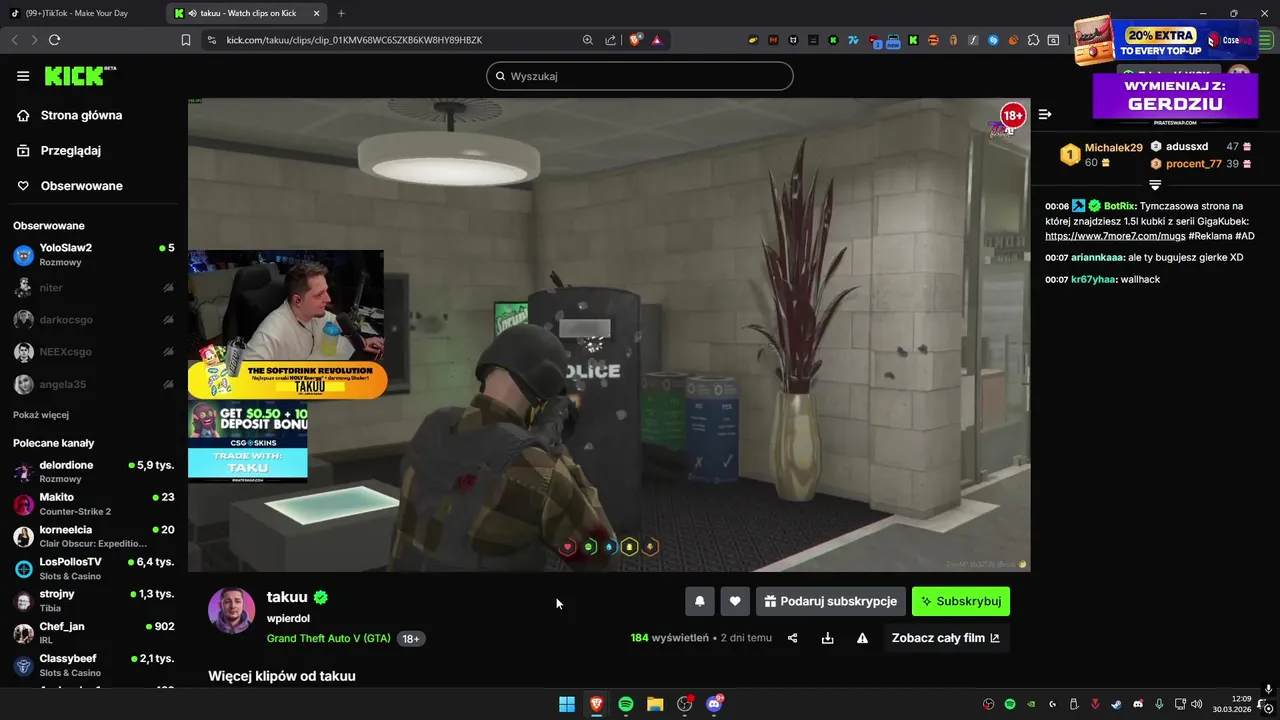Open recommended channel Classybeef

tap(93, 665)
